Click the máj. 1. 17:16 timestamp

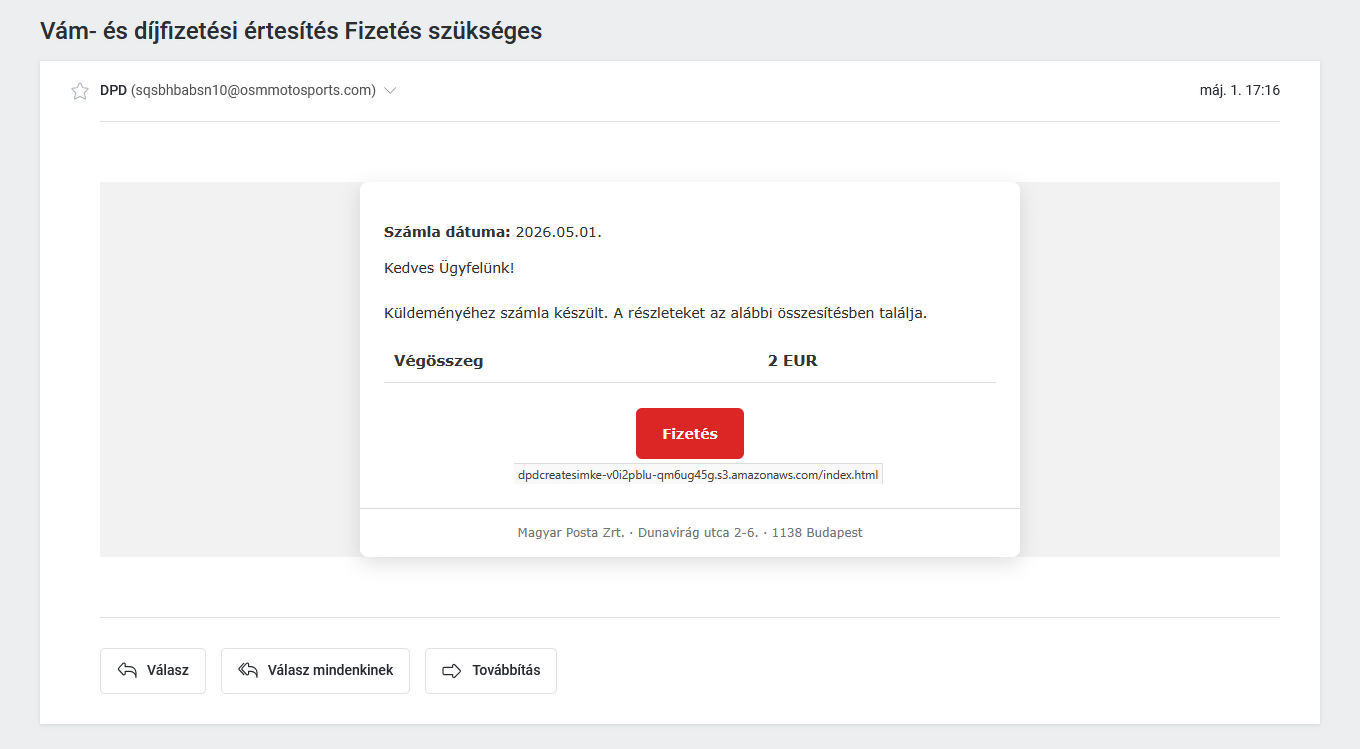pyautogui.click(x=1240, y=91)
